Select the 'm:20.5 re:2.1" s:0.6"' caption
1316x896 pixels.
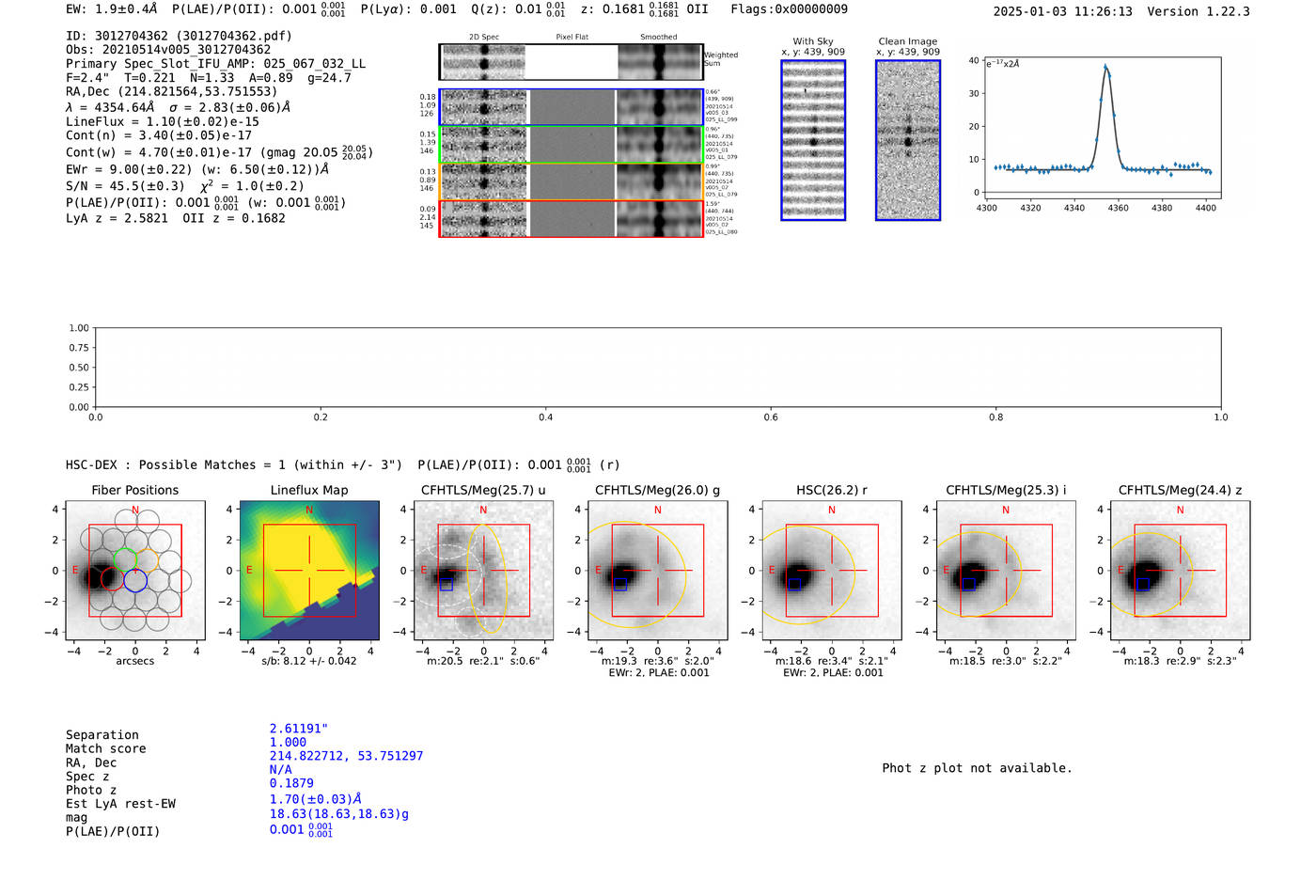point(483,661)
